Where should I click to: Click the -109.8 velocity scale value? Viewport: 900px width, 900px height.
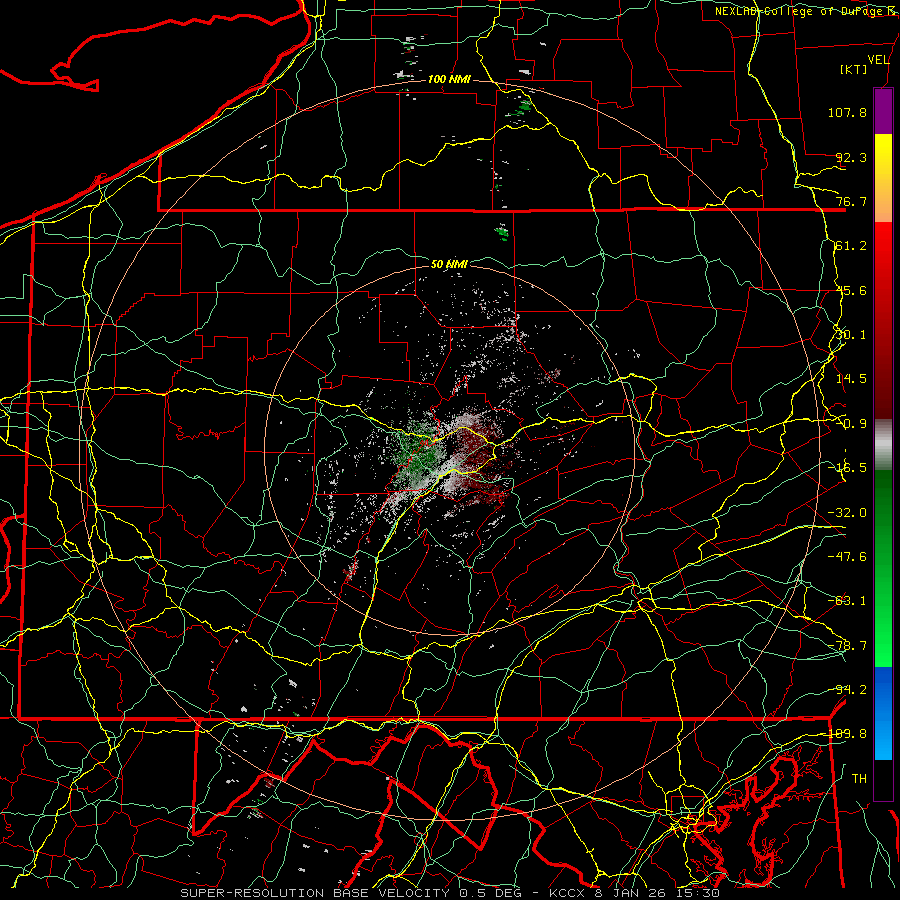pyautogui.click(x=847, y=734)
